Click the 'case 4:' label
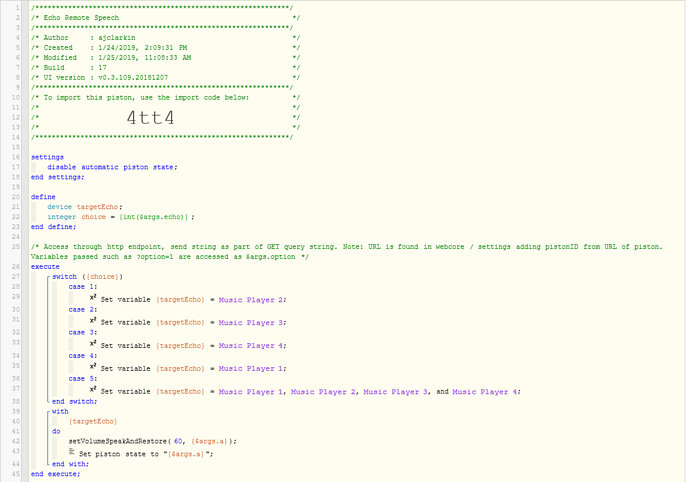The image size is (690, 482). 83,356
